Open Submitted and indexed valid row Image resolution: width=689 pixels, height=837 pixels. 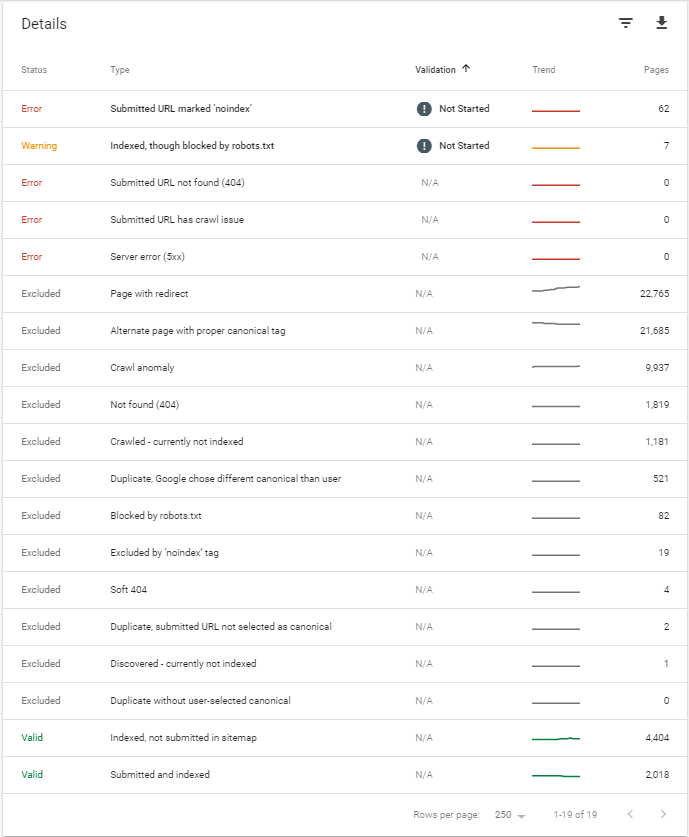click(x=345, y=775)
